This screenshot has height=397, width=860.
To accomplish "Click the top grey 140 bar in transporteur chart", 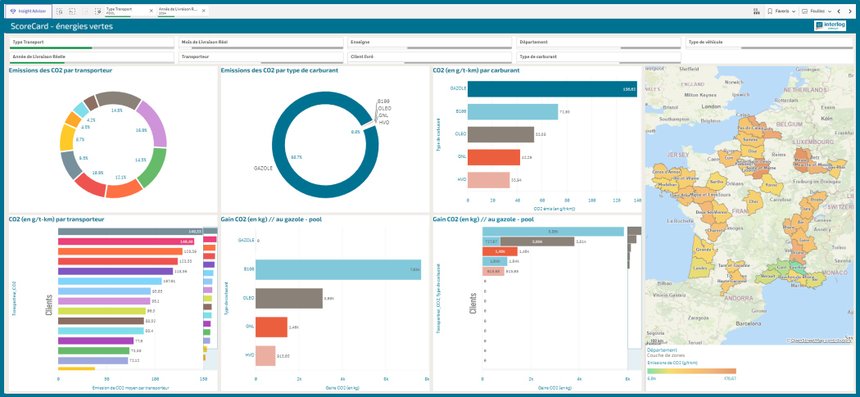I will pyautogui.click(x=131, y=231).
